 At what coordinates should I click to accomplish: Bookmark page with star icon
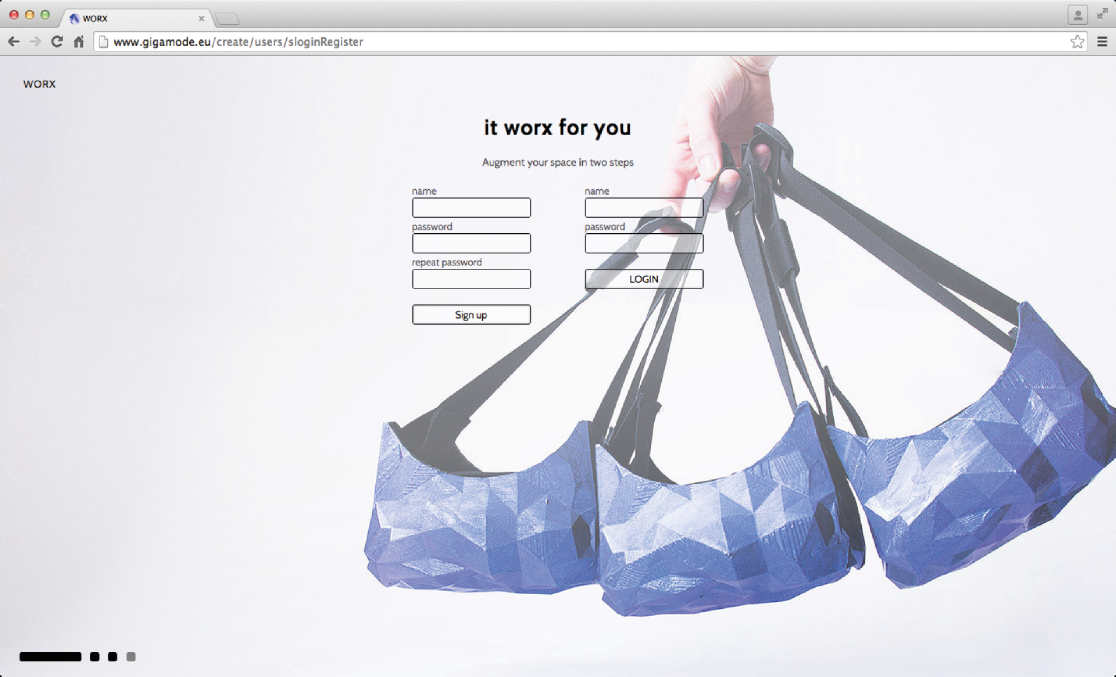1077,42
